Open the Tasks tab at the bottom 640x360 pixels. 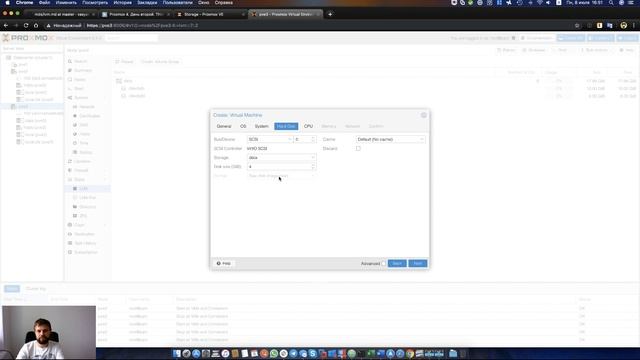[12, 289]
